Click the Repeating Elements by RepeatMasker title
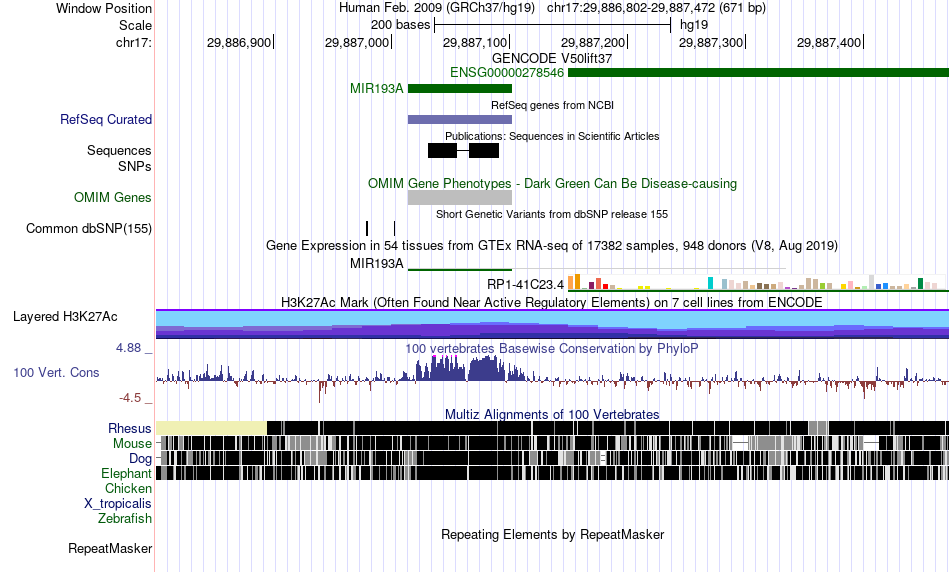The height and width of the screenshot is (572, 950). point(552,534)
